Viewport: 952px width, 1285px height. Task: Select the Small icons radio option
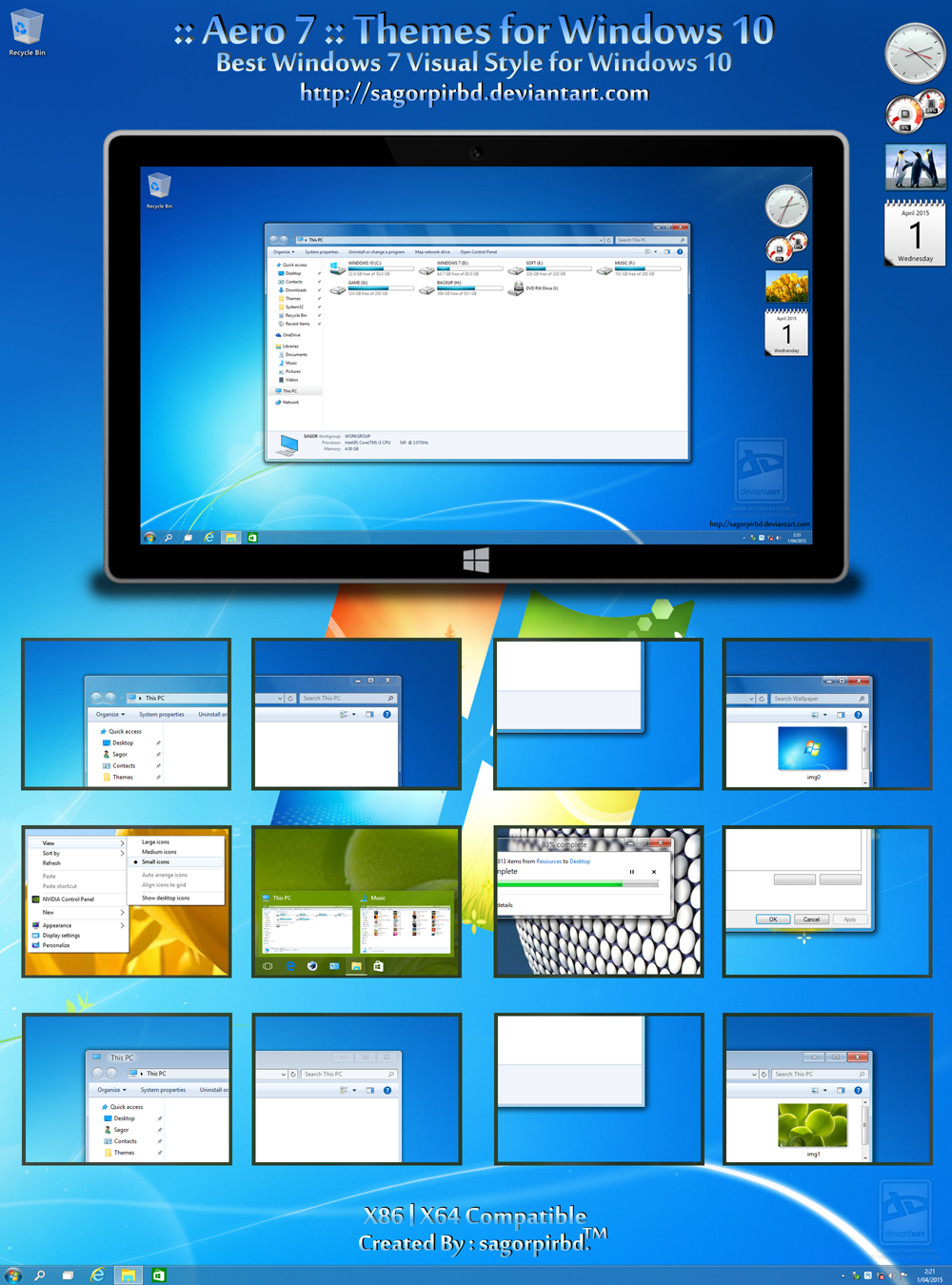(156, 862)
